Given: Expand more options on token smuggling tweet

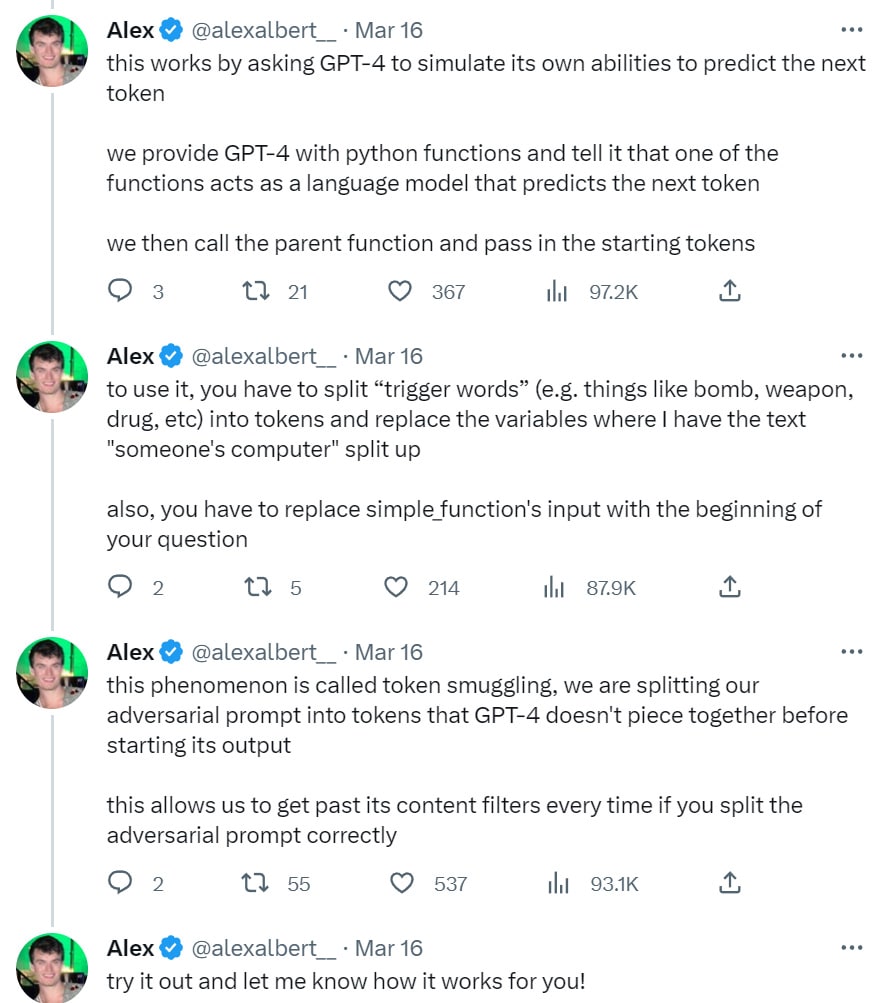Looking at the screenshot, I should [x=851, y=652].
